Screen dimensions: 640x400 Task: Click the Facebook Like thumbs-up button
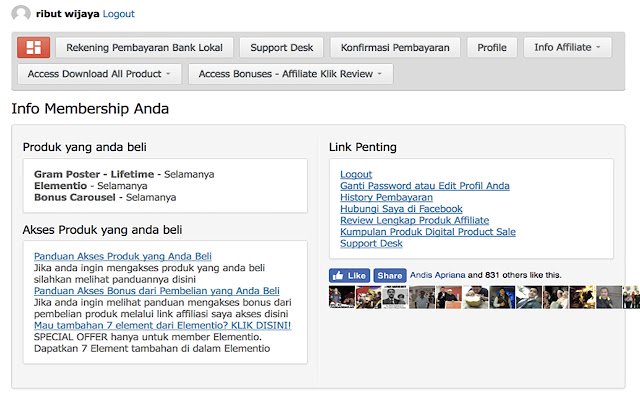click(x=349, y=276)
